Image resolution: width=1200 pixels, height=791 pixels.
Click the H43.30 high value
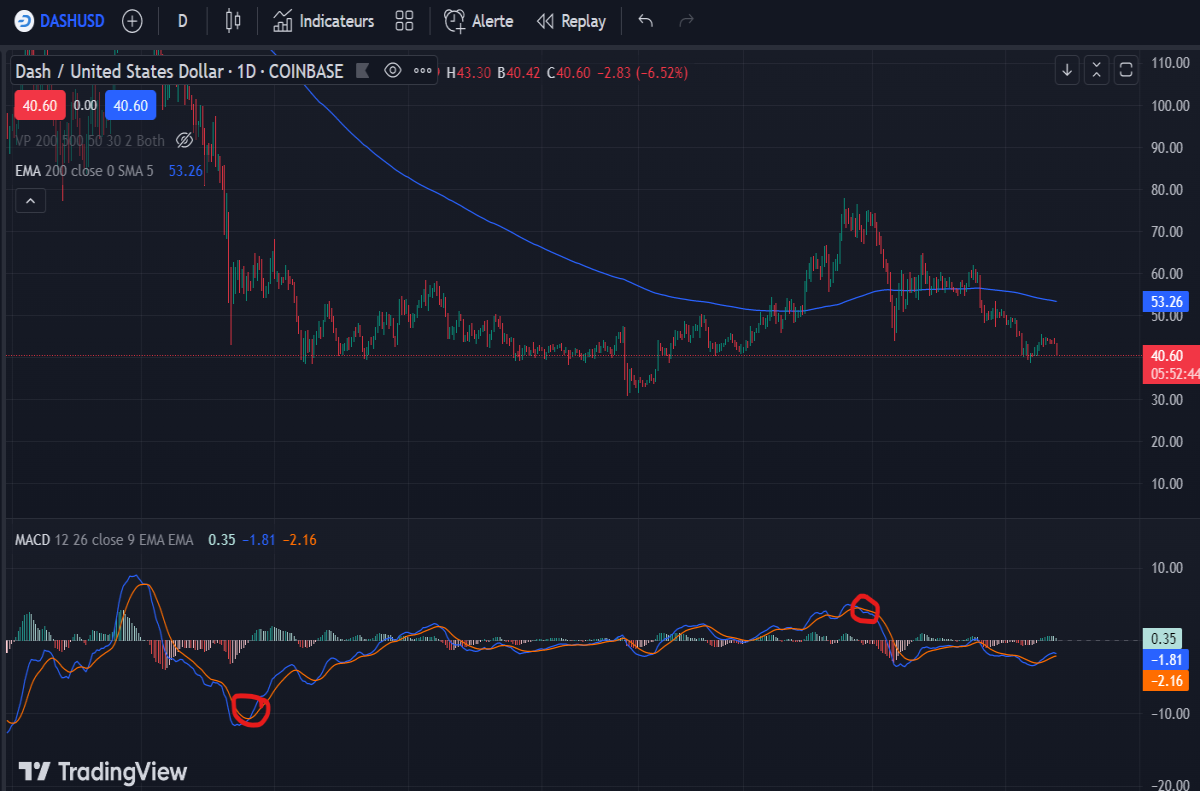click(x=468, y=72)
